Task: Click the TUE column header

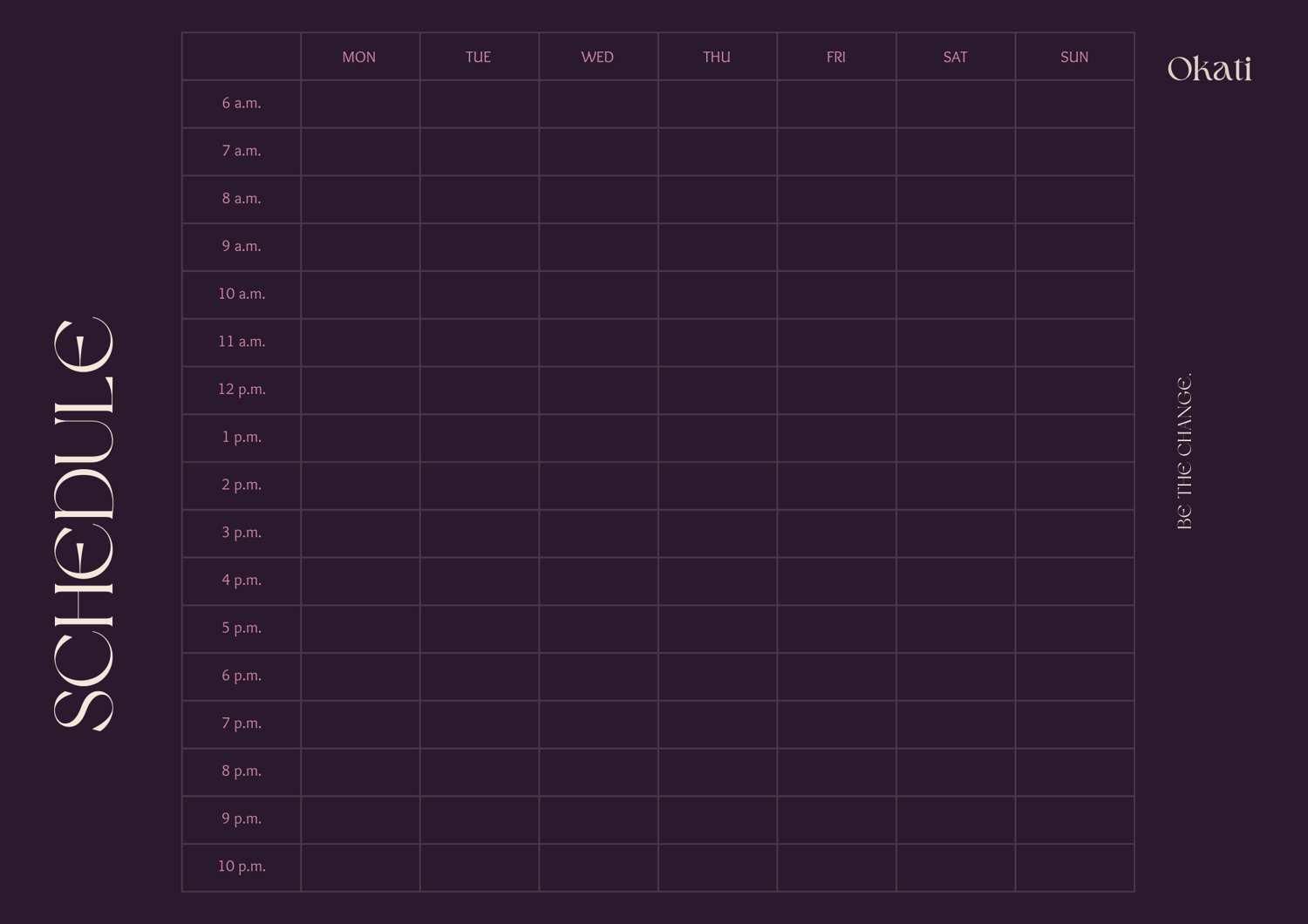Action: pos(478,58)
